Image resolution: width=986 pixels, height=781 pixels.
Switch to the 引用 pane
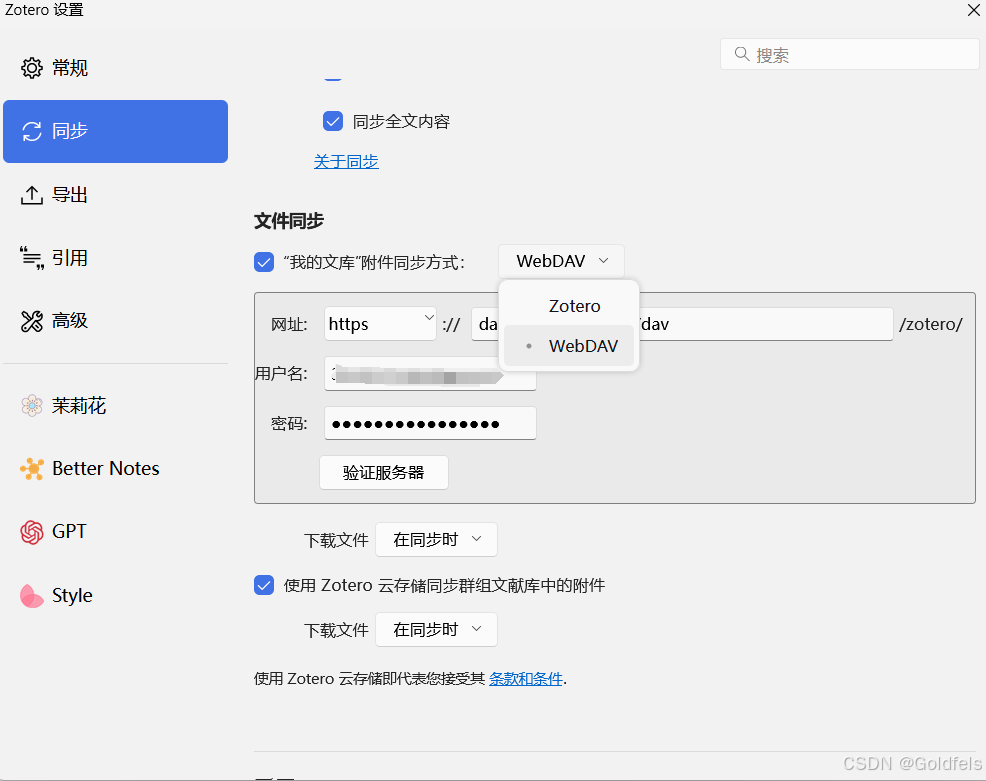[116, 258]
